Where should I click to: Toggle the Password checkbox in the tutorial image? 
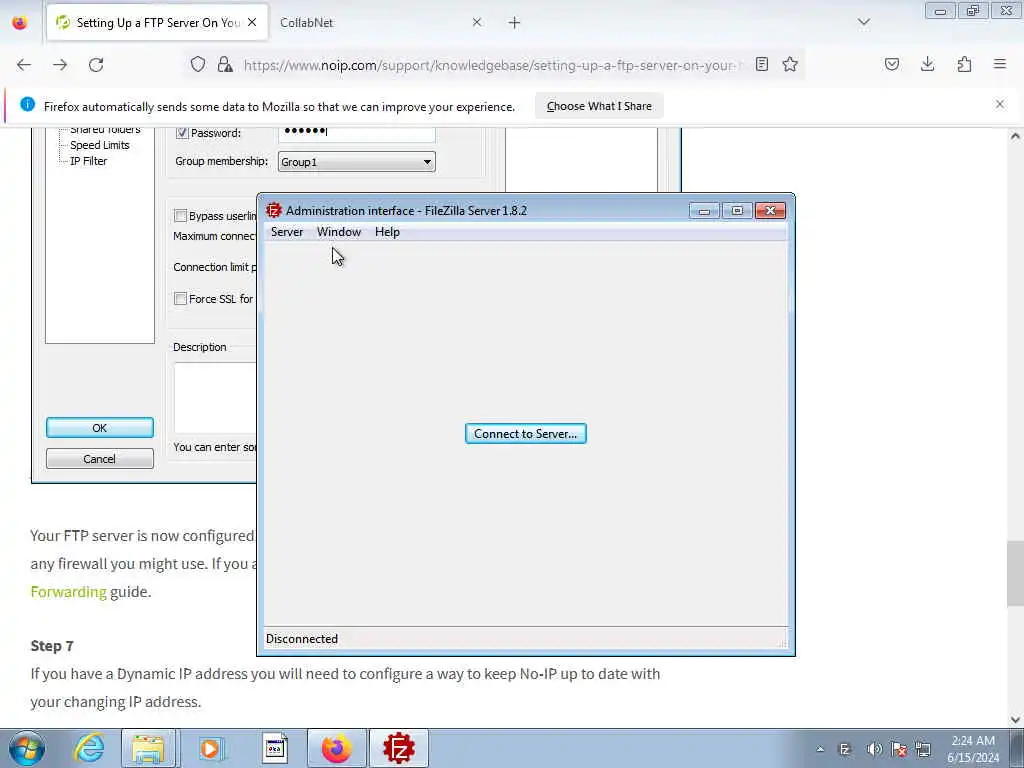tap(182, 133)
